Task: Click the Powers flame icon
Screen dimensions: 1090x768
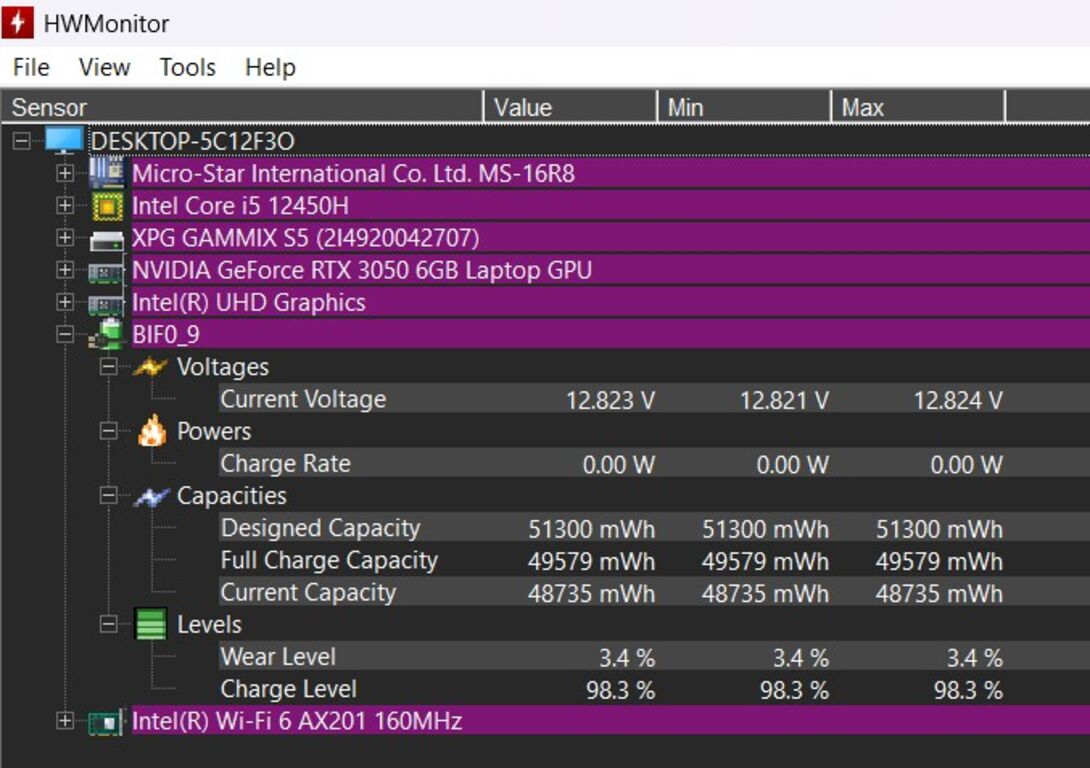Action: click(152, 430)
